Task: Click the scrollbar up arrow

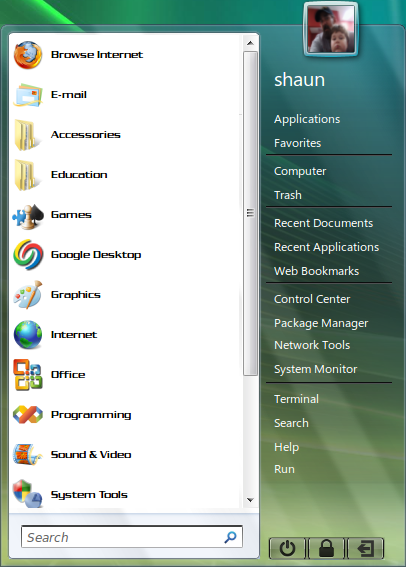Action: [250, 43]
